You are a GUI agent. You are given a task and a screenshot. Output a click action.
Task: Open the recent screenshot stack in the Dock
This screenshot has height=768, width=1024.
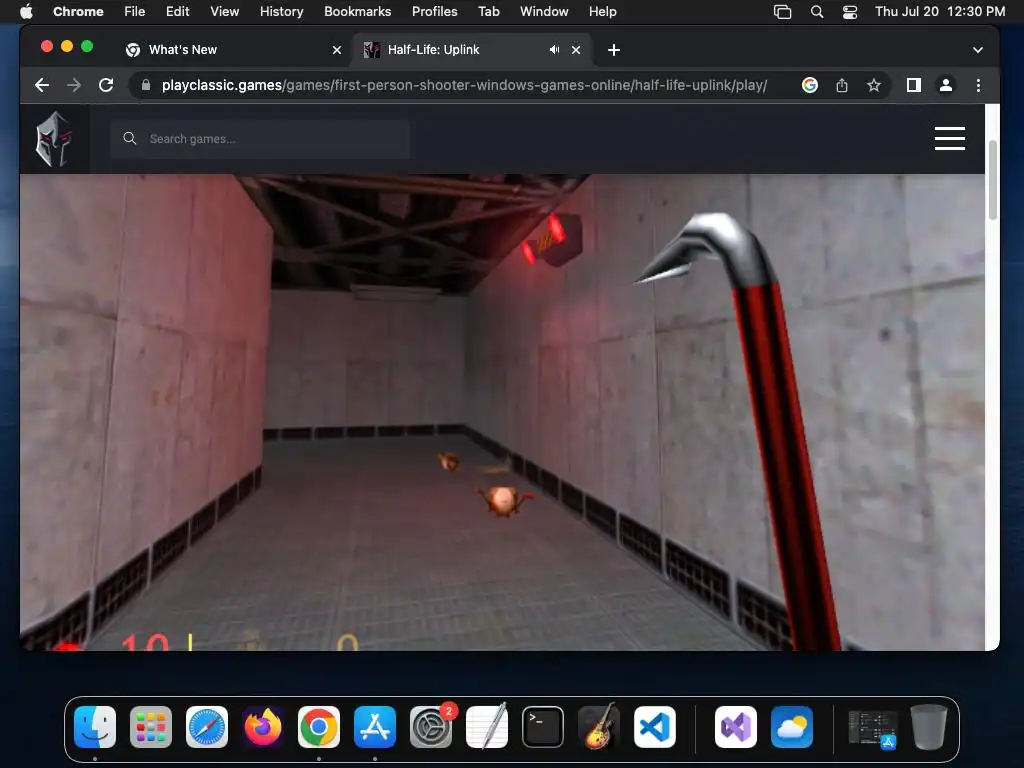coord(872,729)
